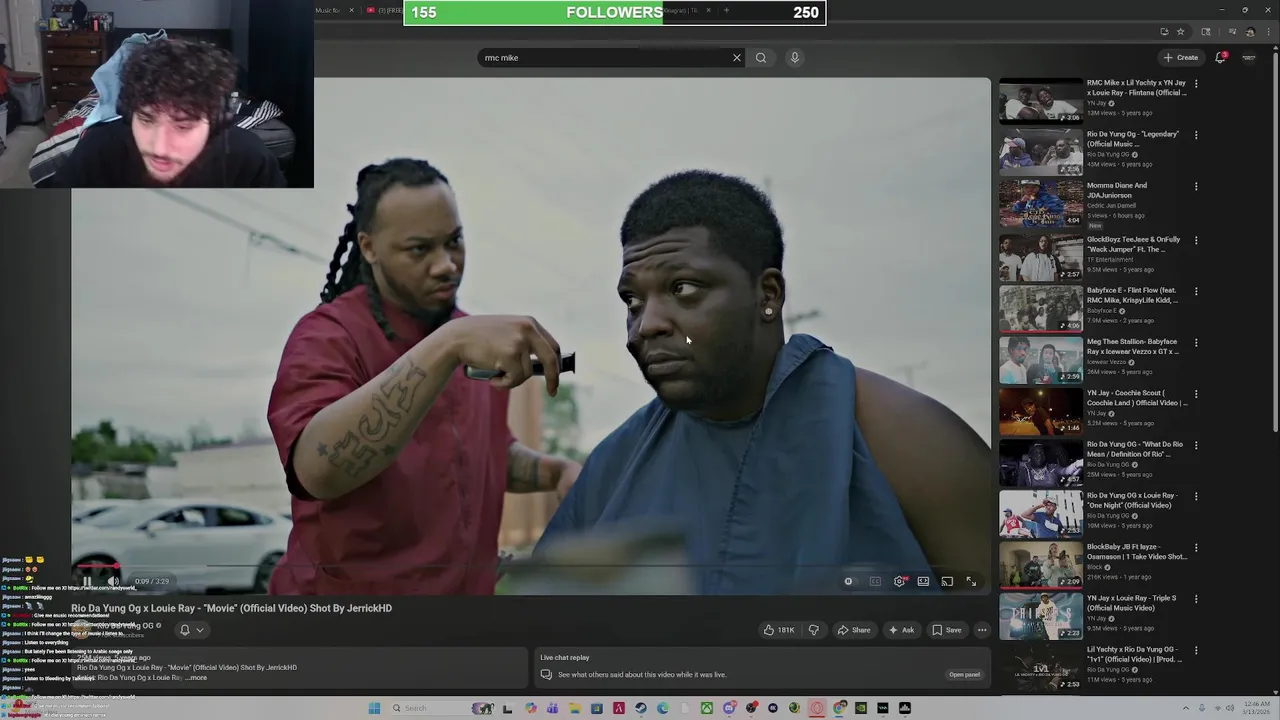Open BlockBaby JB 'Osamason' video thumbnail
The height and width of the screenshot is (720, 1280).
pyautogui.click(x=1041, y=564)
